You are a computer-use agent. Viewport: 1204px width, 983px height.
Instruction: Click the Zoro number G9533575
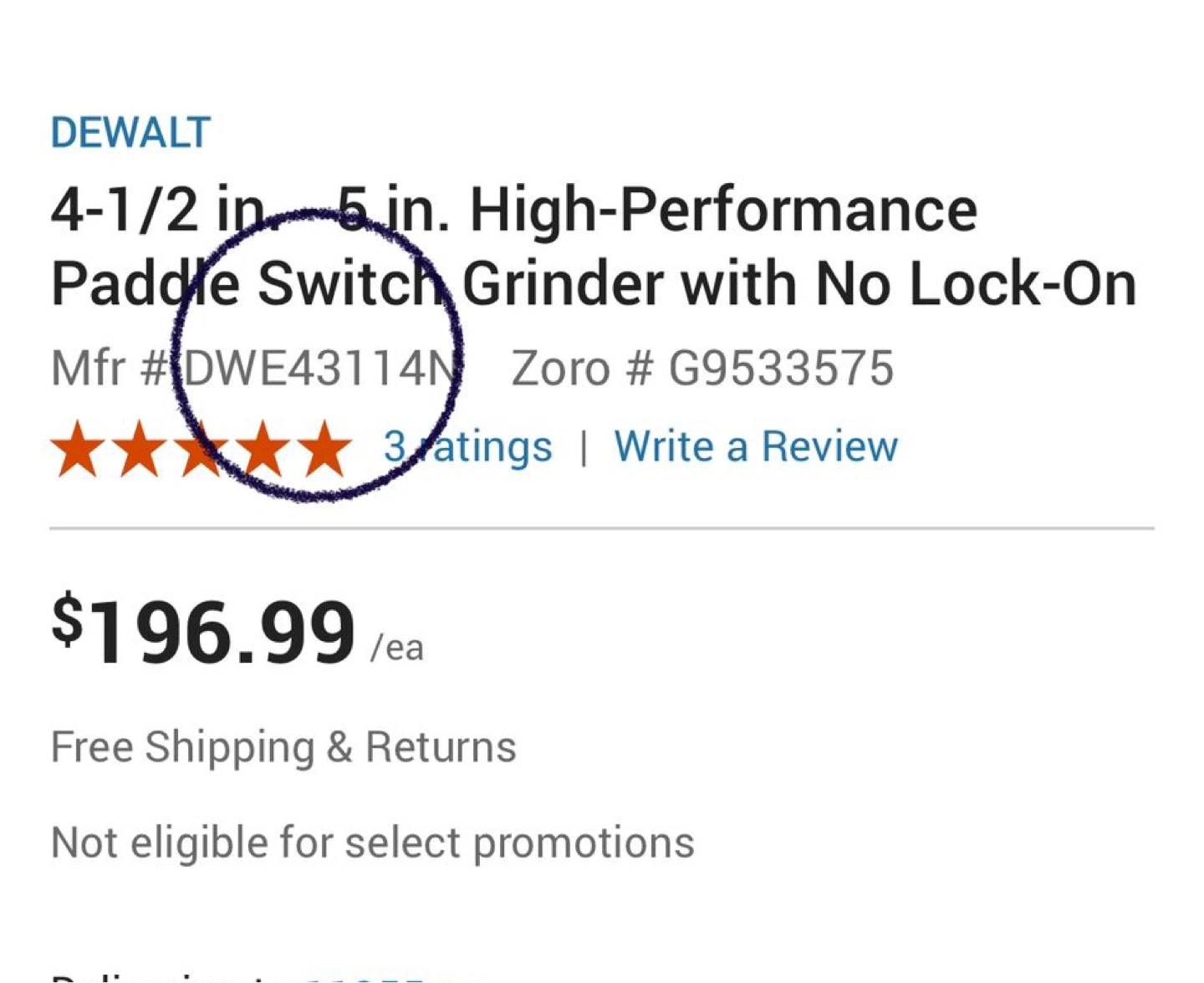point(781,369)
